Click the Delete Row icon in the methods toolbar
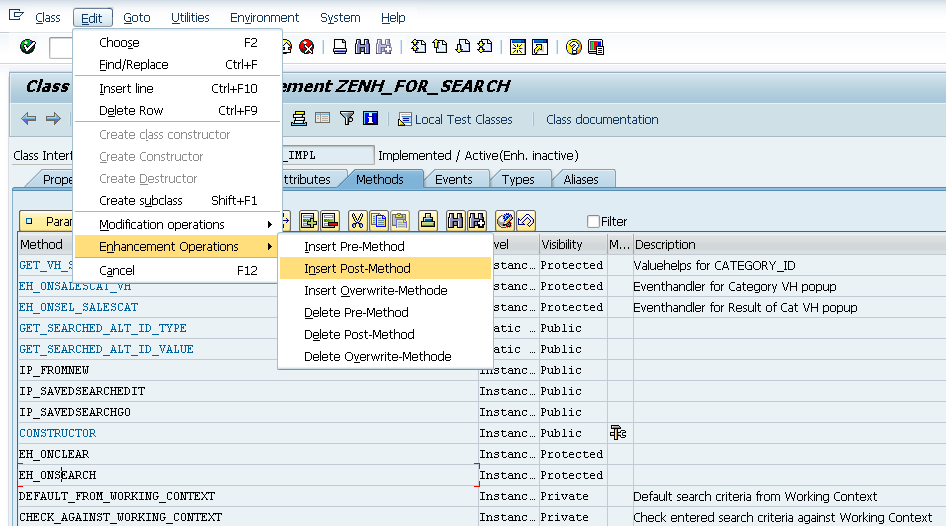 pyautogui.click(x=329, y=221)
